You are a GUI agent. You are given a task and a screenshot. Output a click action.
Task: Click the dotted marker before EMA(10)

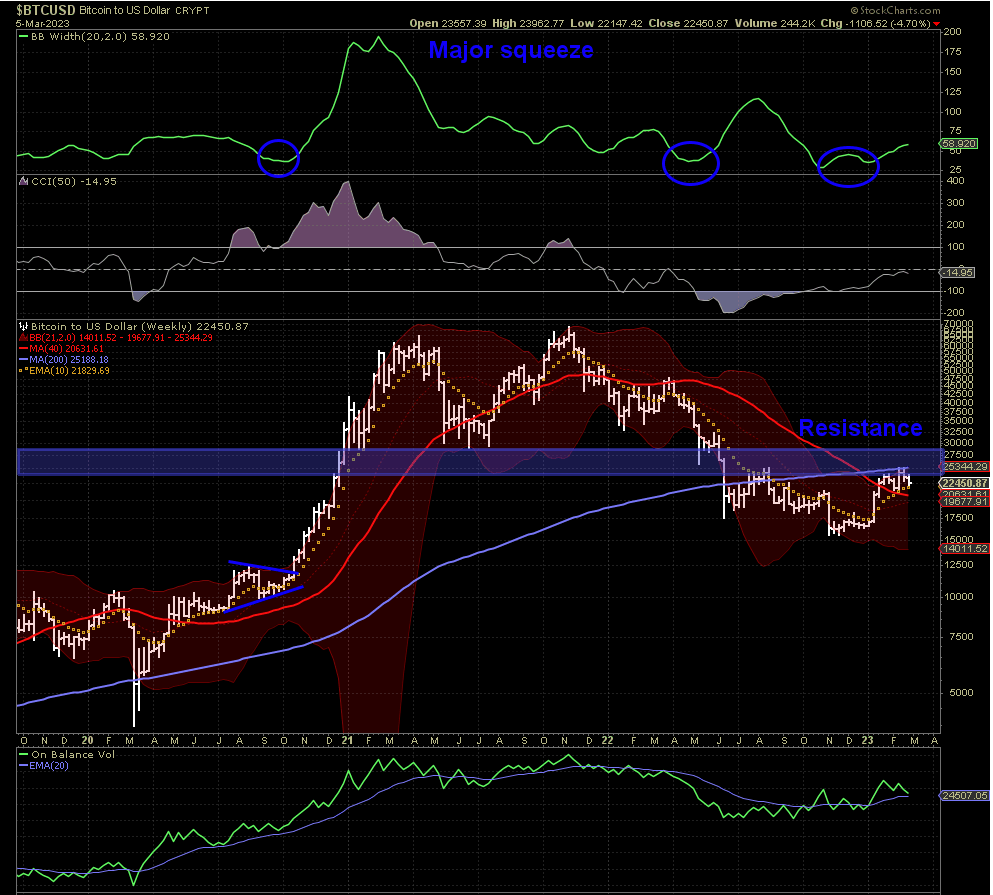(24, 371)
